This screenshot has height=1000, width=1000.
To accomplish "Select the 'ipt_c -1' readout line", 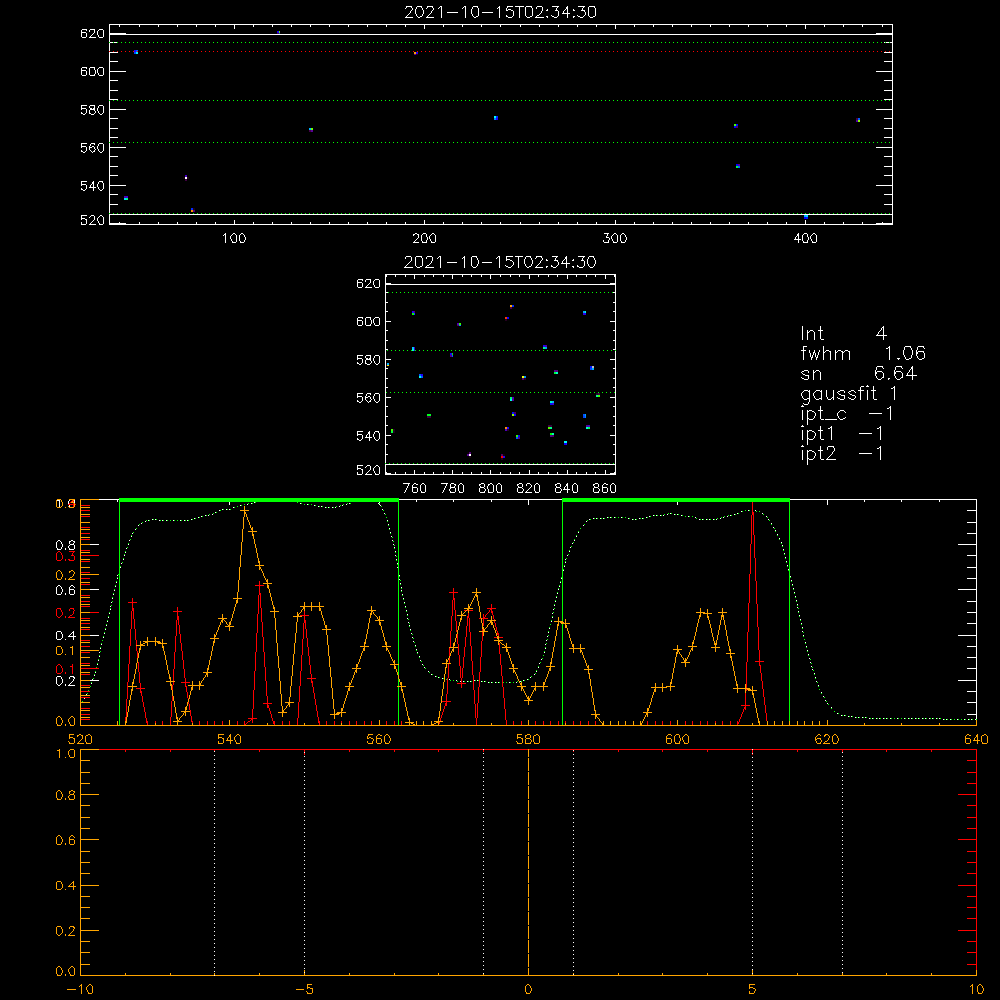I will pyautogui.click(x=847, y=413).
